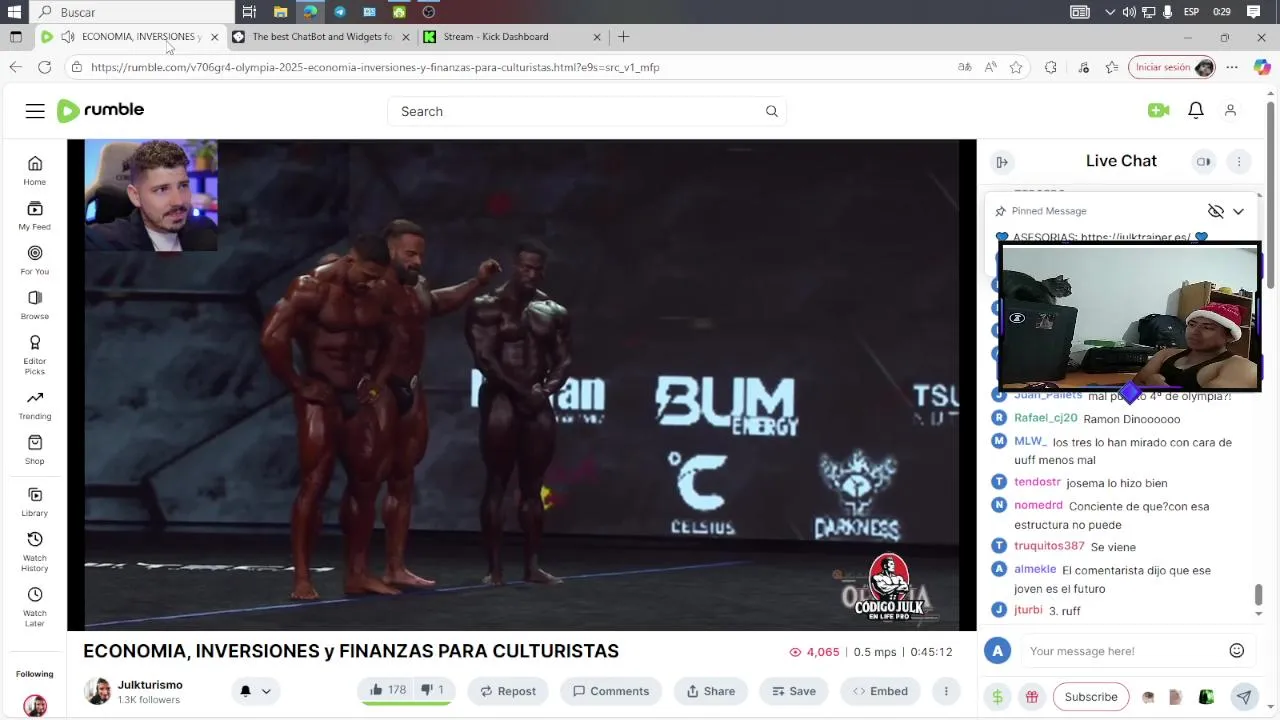Viewport: 1280px width, 720px height.
Task: Dislike the video (thumbs down)
Action: [x=432, y=690]
